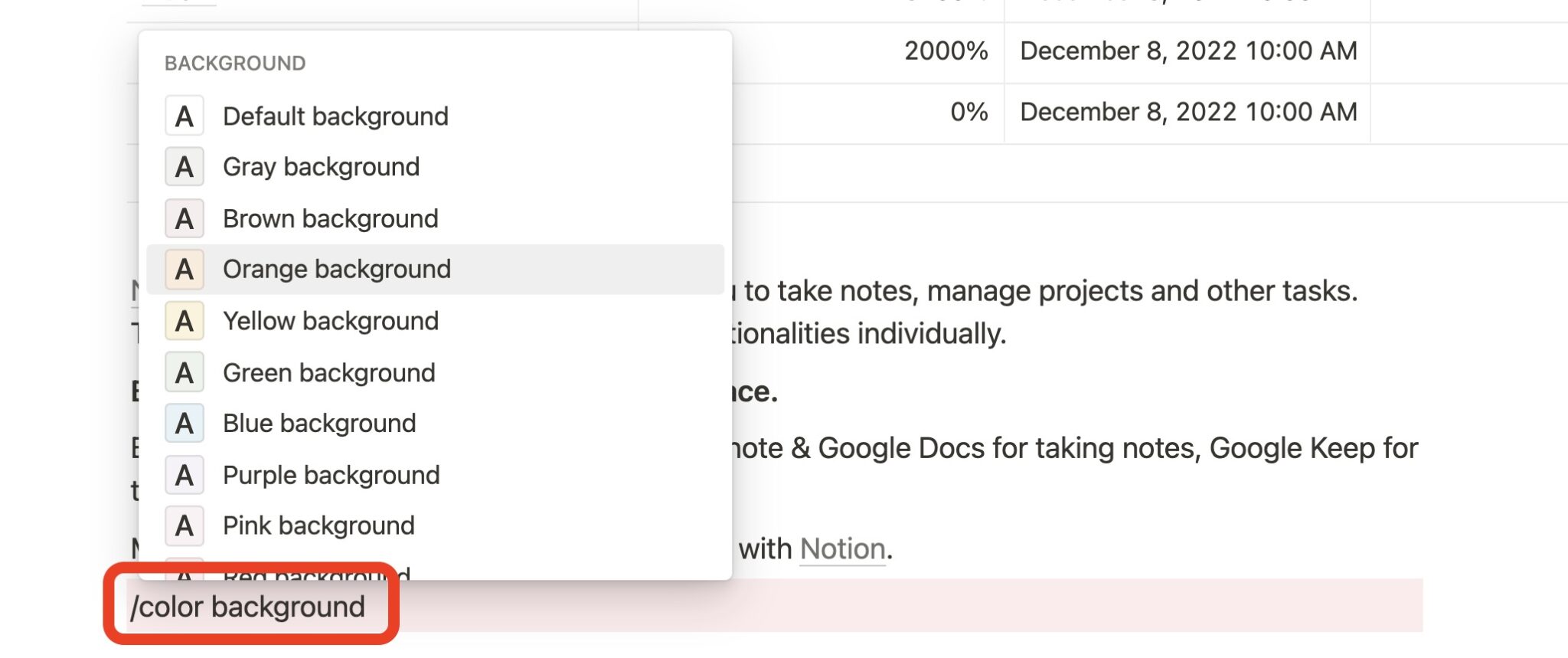Click the Pink background option

pyautogui.click(x=318, y=525)
